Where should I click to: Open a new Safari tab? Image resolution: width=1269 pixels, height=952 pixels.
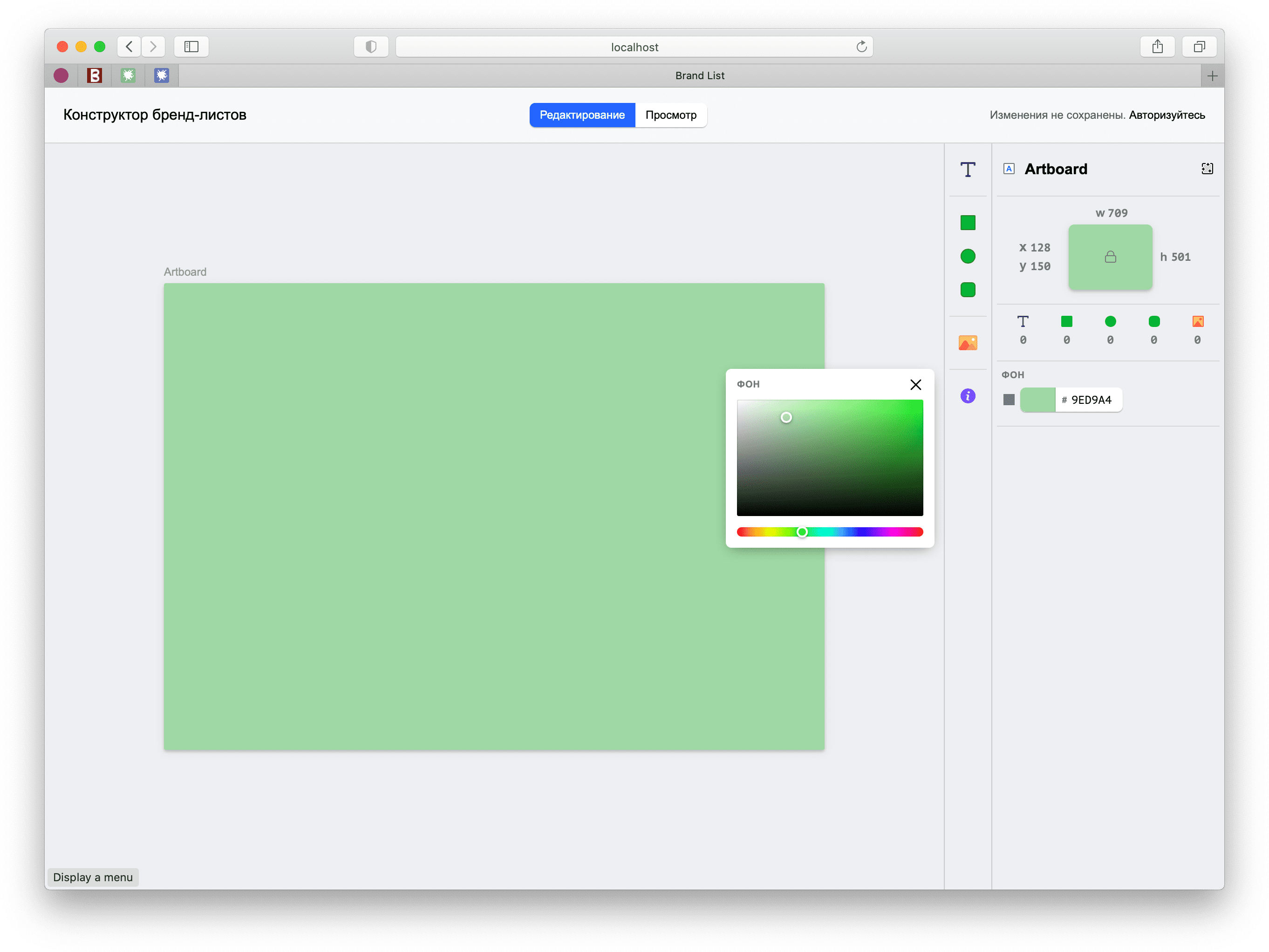(x=1212, y=76)
